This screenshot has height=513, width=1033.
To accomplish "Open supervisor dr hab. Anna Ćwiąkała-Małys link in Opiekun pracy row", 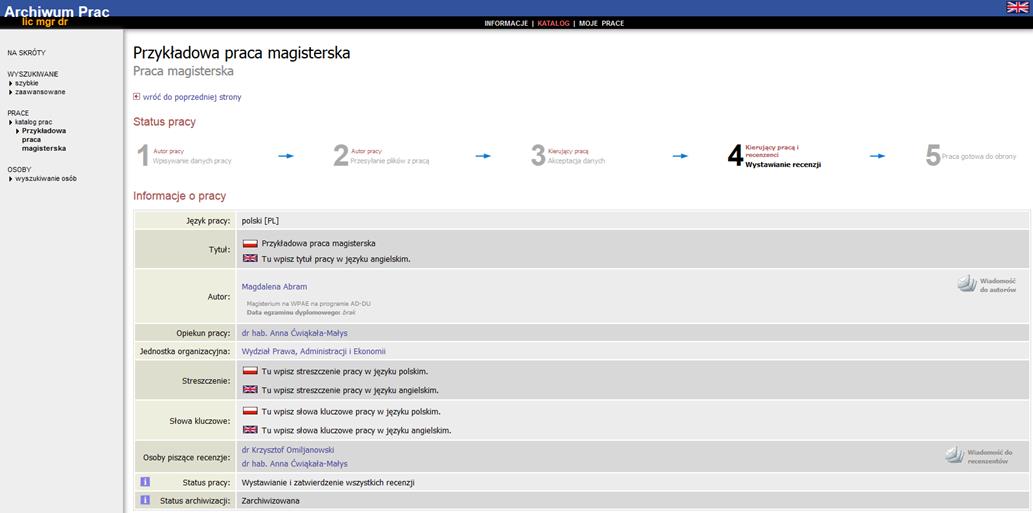I will pyautogui.click(x=294, y=333).
